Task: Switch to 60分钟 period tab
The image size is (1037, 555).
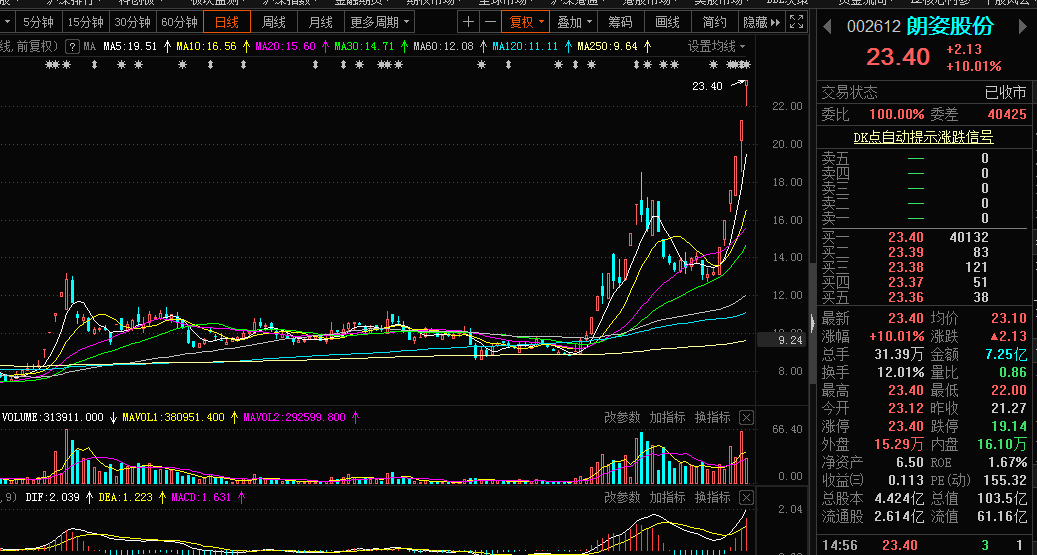Action: click(x=179, y=22)
